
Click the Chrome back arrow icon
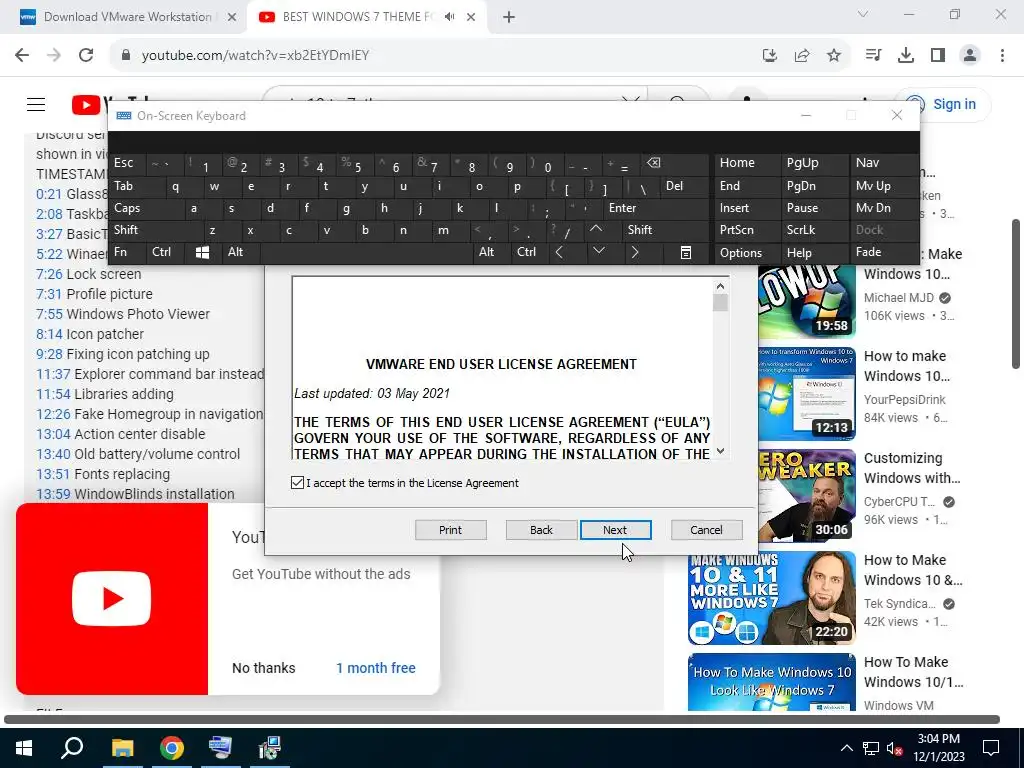point(22,56)
